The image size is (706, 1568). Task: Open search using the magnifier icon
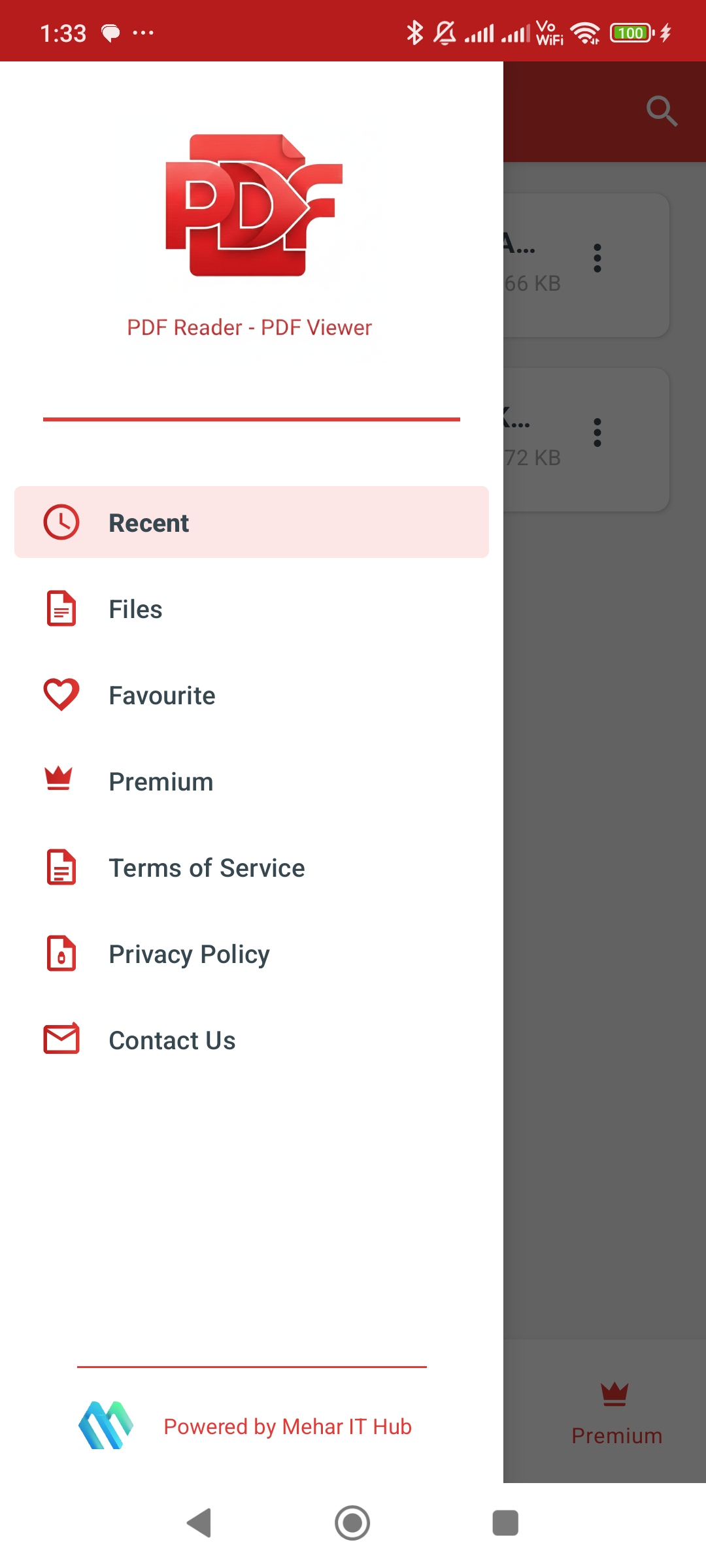(x=663, y=111)
